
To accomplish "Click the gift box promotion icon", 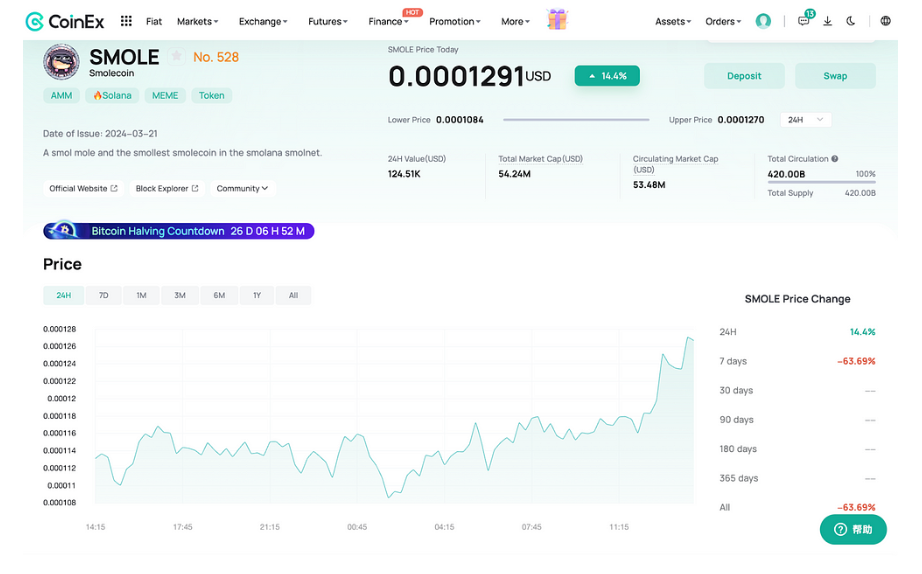I will (557, 20).
